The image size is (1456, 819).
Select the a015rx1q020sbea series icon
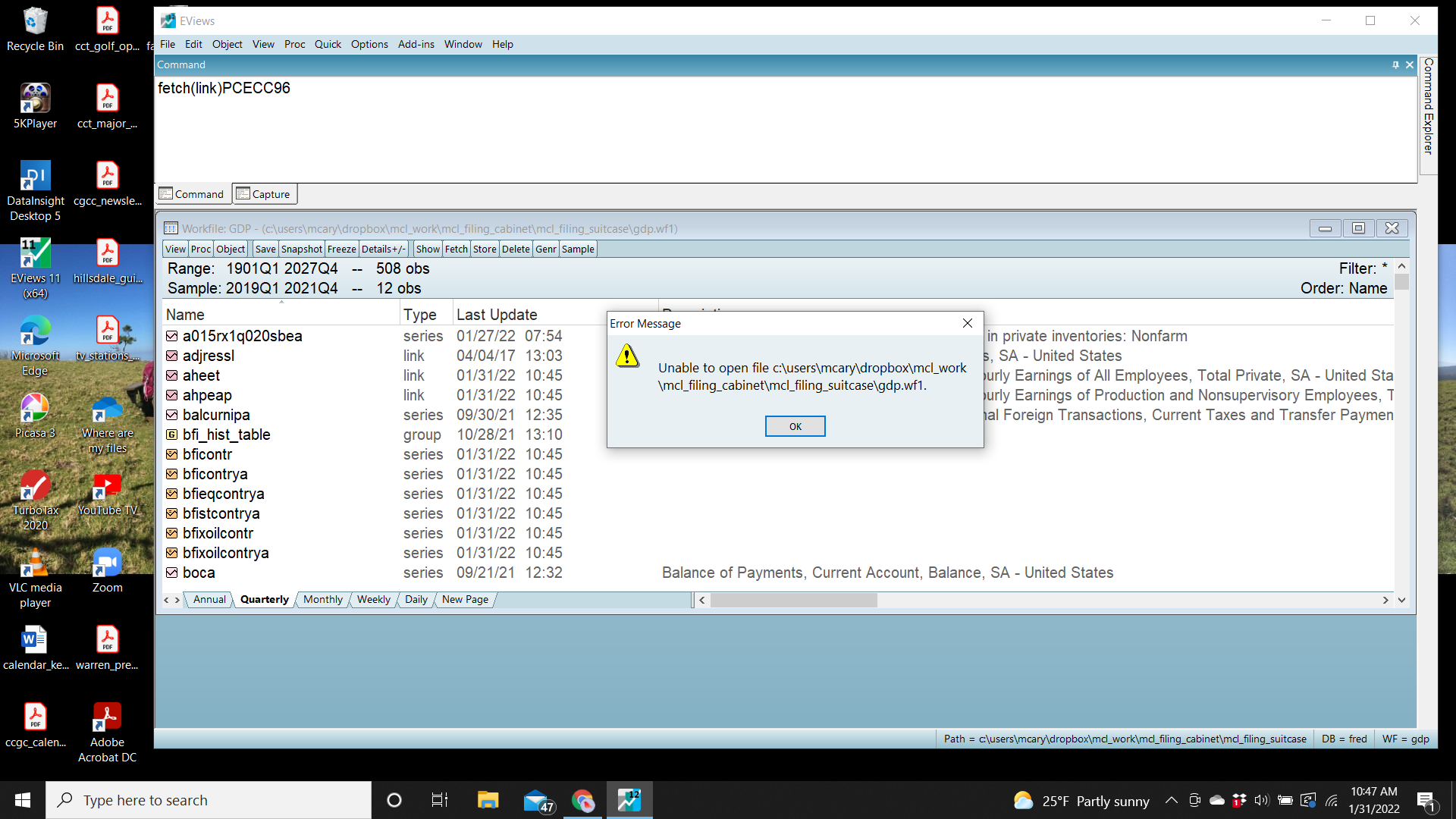[172, 336]
